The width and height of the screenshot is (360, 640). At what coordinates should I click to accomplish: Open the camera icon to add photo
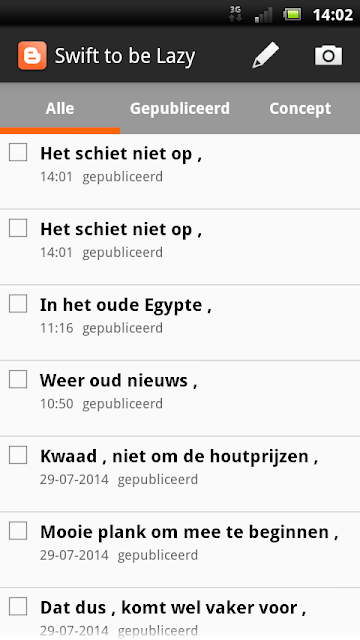[x=328, y=55]
